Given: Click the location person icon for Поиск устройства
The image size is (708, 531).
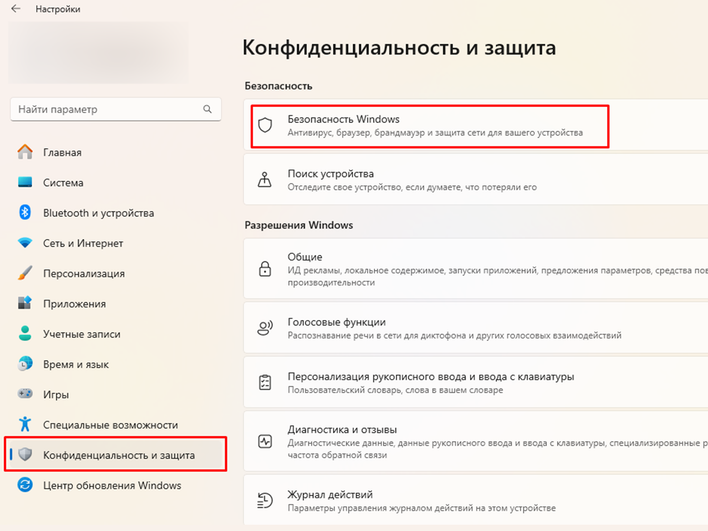Looking at the screenshot, I should (265, 179).
